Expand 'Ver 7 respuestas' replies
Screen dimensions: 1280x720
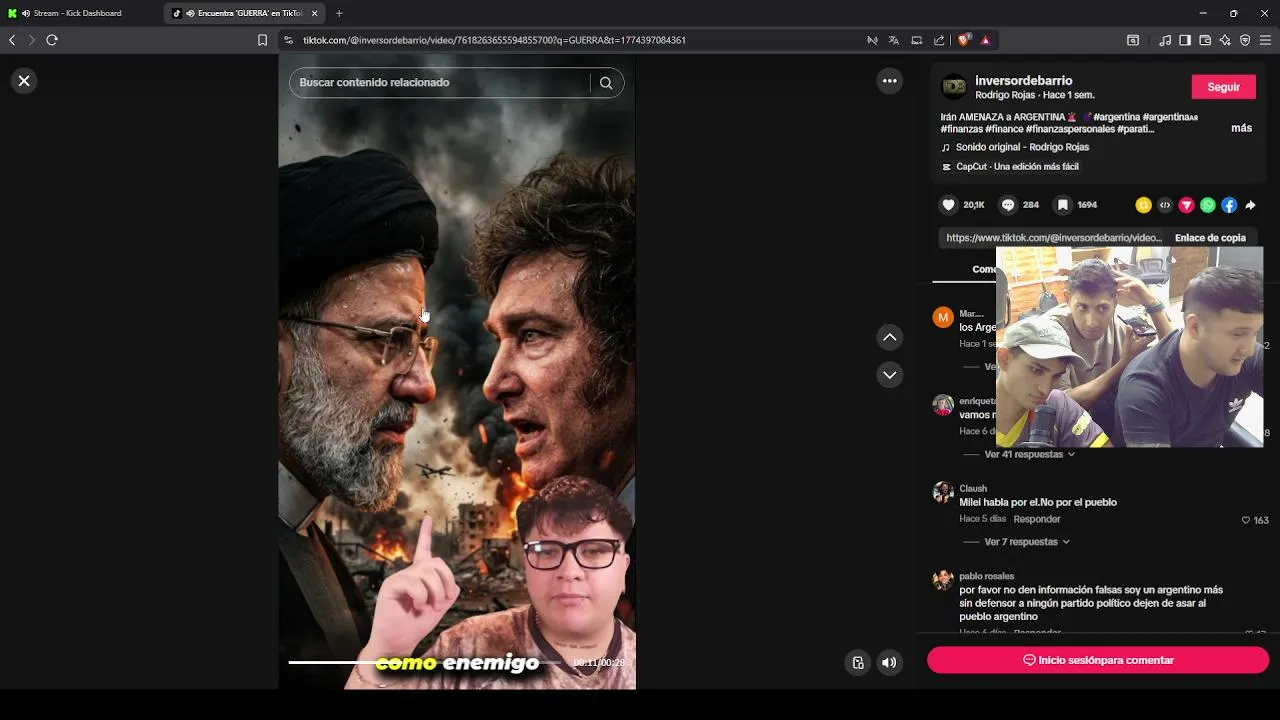point(1027,542)
